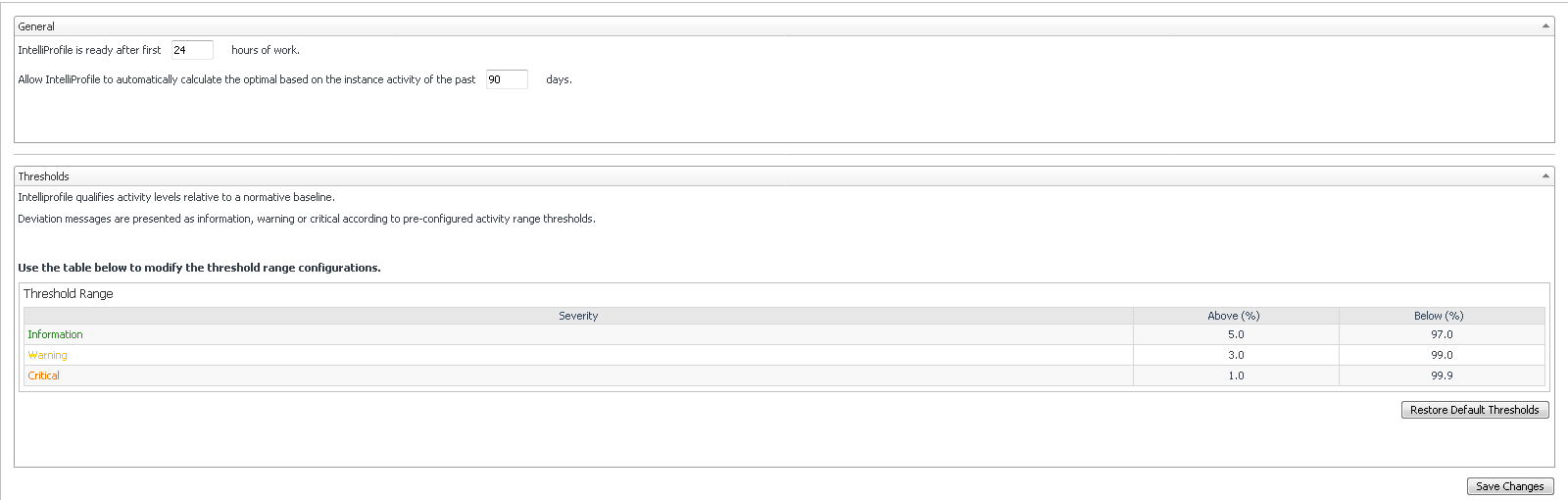The height and width of the screenshot is (500, 1568).
Task: Collapse the Thresholds section arrow
Action: click(1545, 176)
